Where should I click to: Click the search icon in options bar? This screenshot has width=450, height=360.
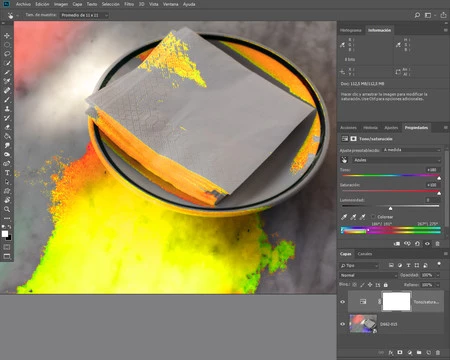(417, 15)
